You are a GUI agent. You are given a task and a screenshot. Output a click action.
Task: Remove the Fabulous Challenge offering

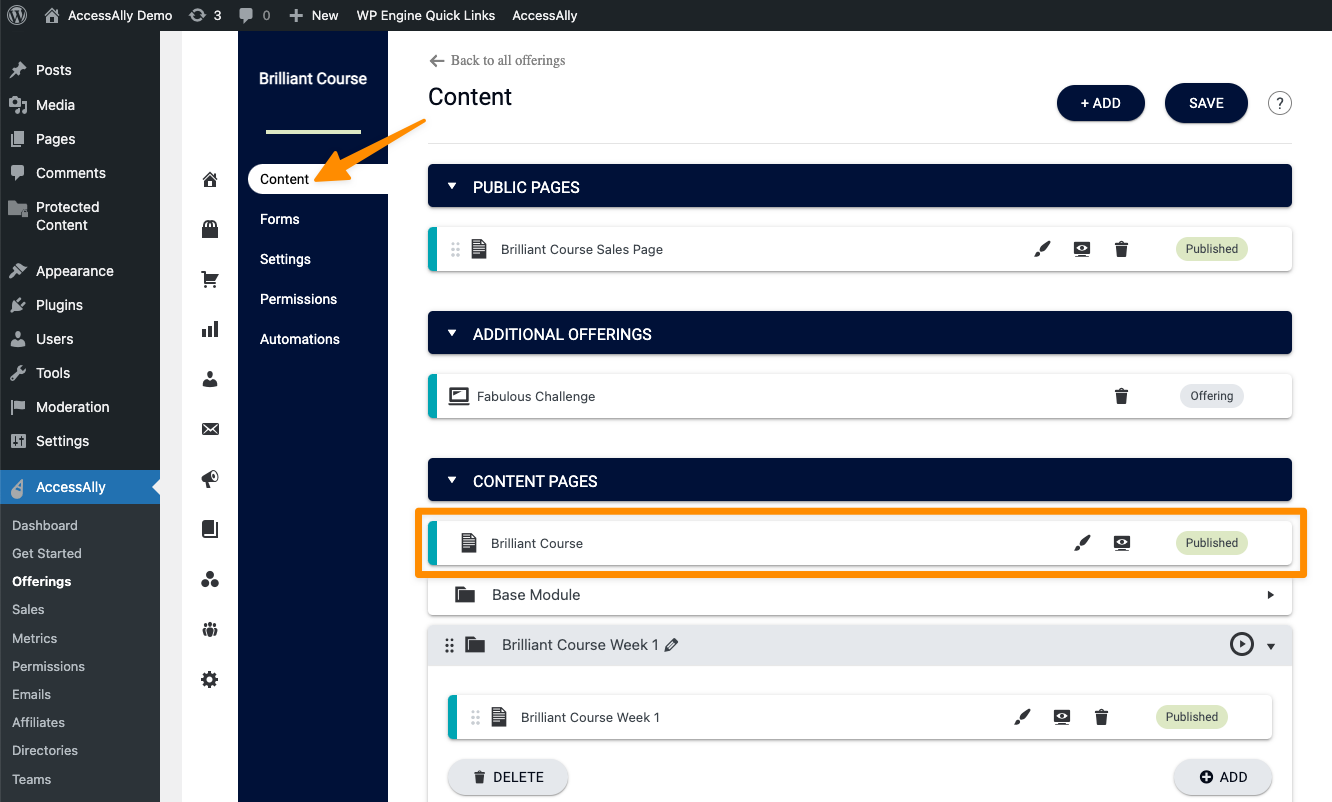pos(1121,396)
